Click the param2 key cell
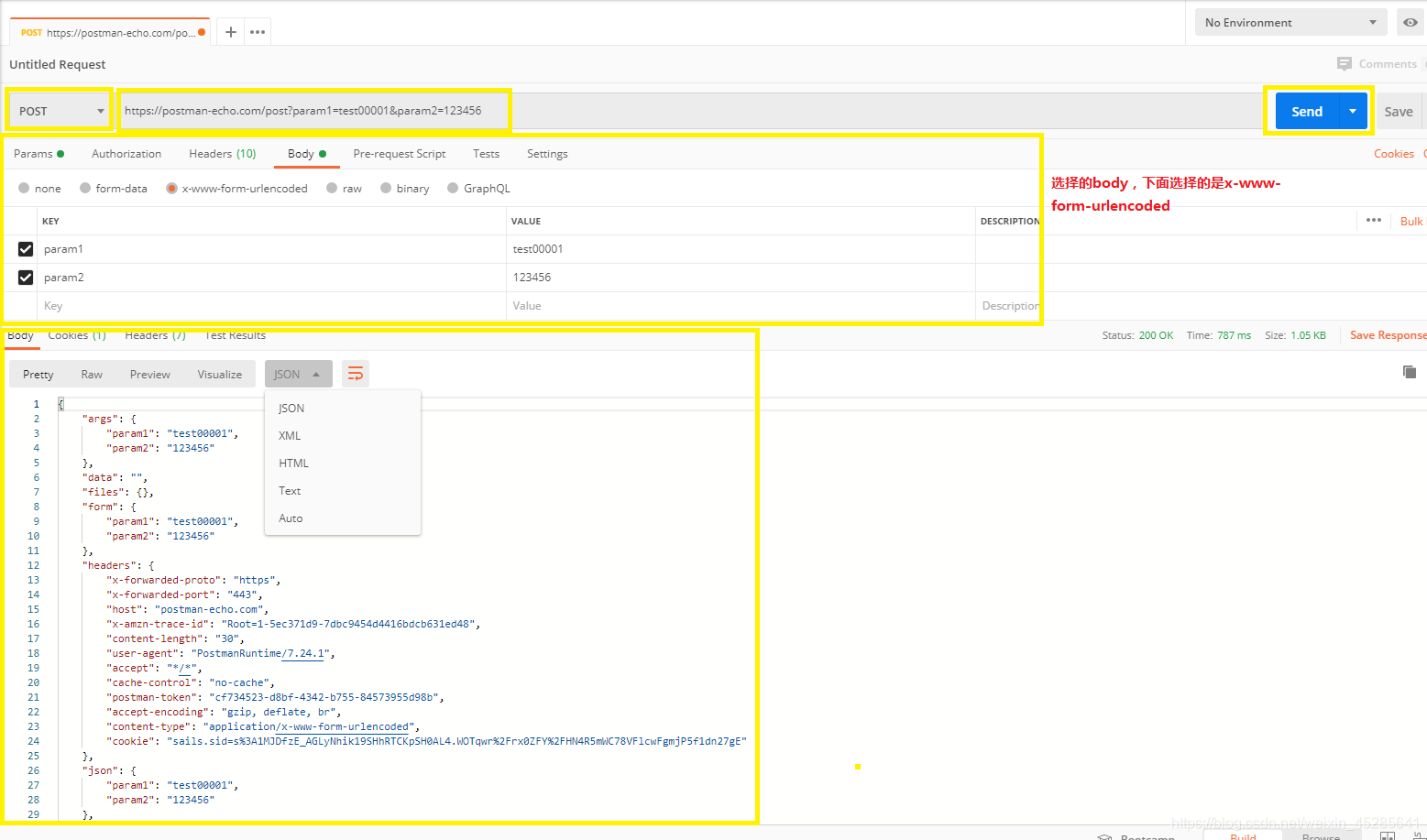This screenshot has width=1427, height=840. pyautogui.click(x=271, y=278)
